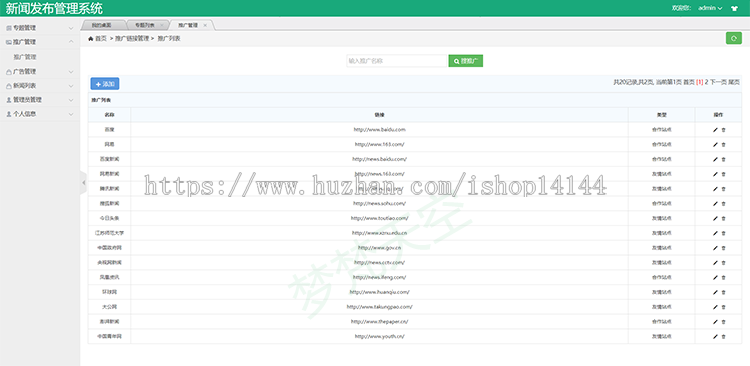Collapse the 推广管理 sidebar section chevron
The width and height of the screenshot is (750, 366).
click(x=71, y=42)
